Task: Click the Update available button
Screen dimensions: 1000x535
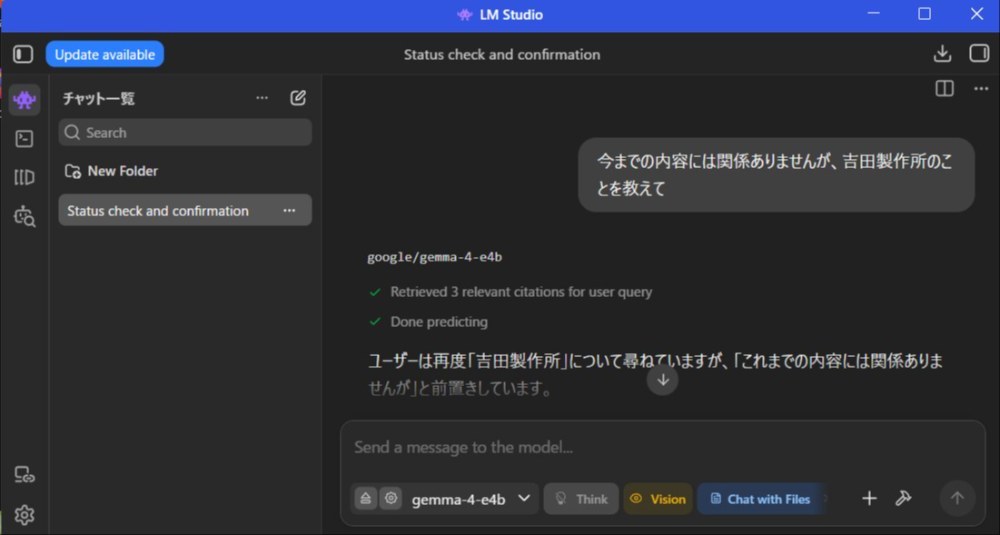Action: tap(105, 54)
